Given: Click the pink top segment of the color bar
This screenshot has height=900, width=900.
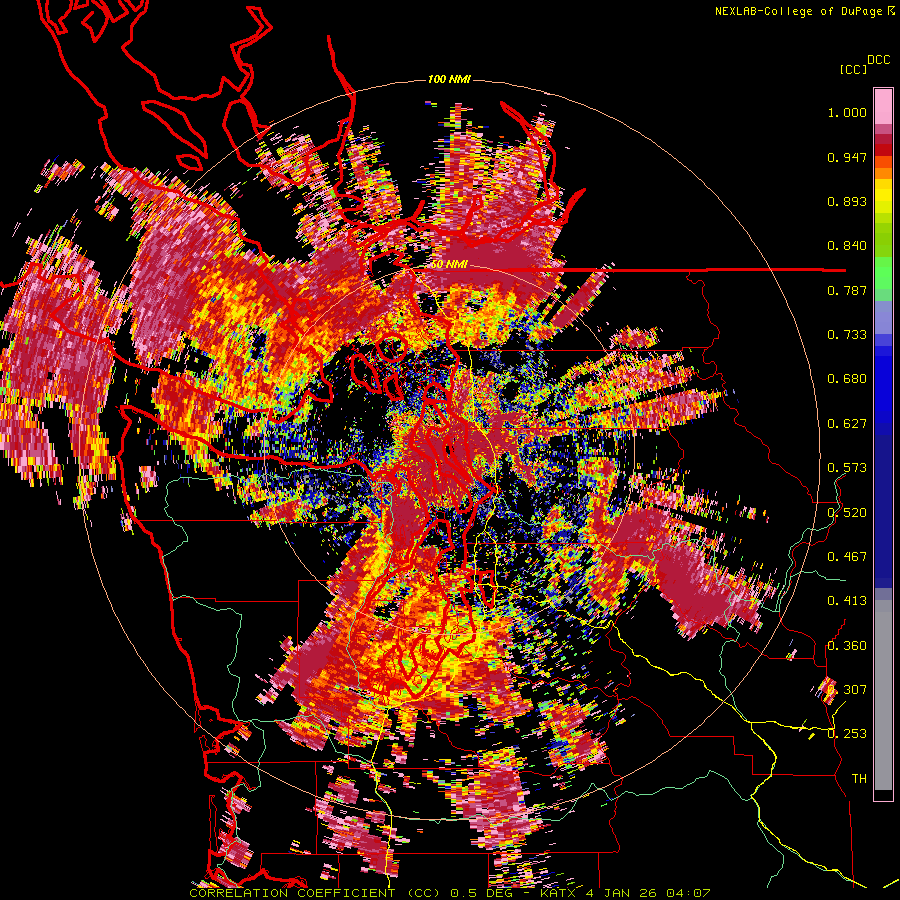Looking at the screenshot, I should [x=883, y=106].
